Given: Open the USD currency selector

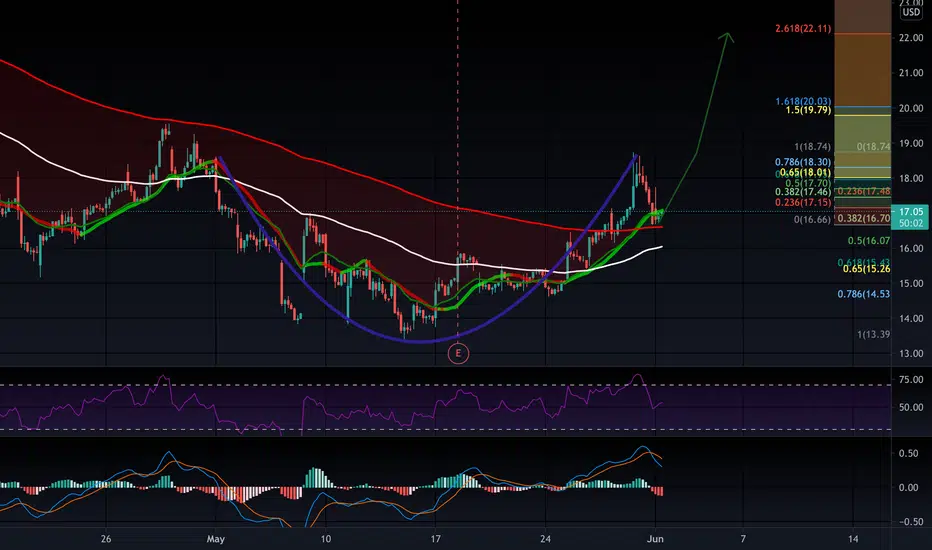Looking at the screenshot, I should pyautogui.click(x=911, y=12).
